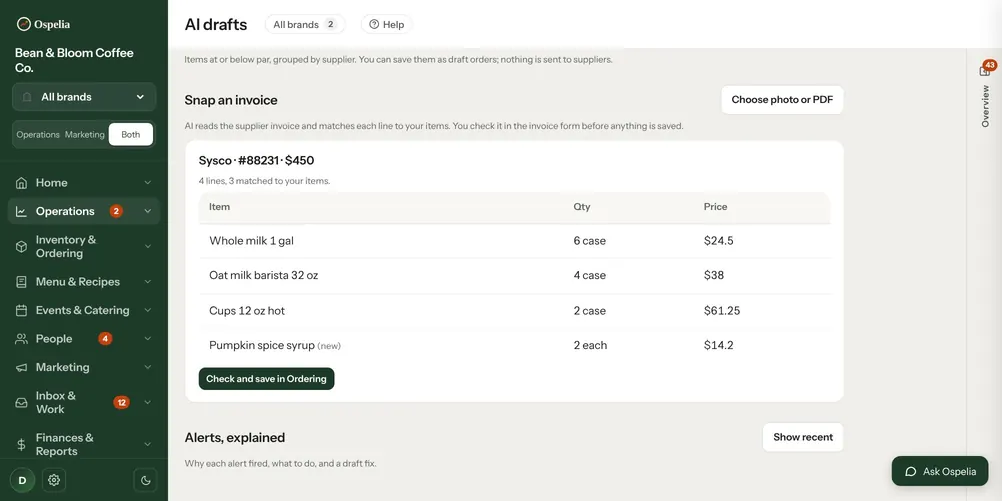
Task: Click the 6 case quantity cell
Action: point(589,241)
